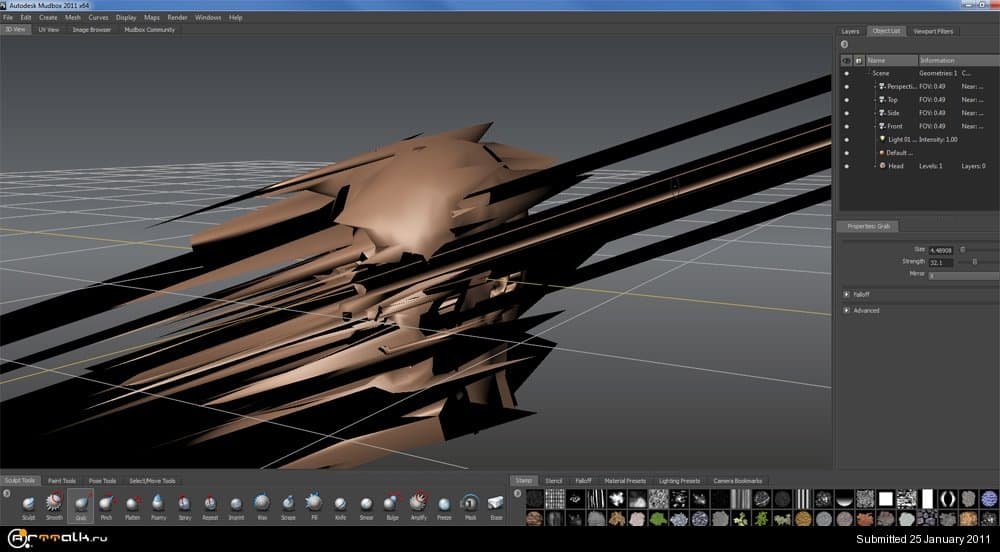The image size is (1000, 552).
Task: Switch to the Paint Tools tab
Action: point(62,481)
